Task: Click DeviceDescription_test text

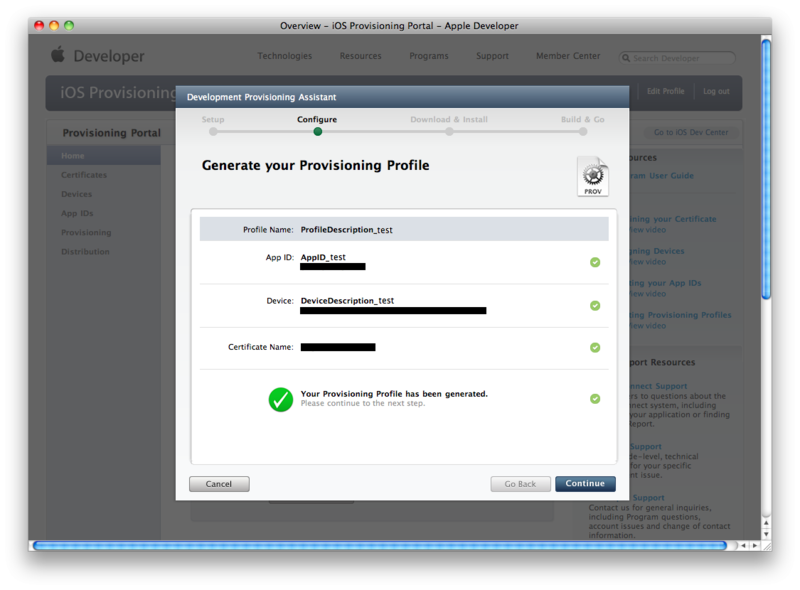Action: click(x=347, y=301)
